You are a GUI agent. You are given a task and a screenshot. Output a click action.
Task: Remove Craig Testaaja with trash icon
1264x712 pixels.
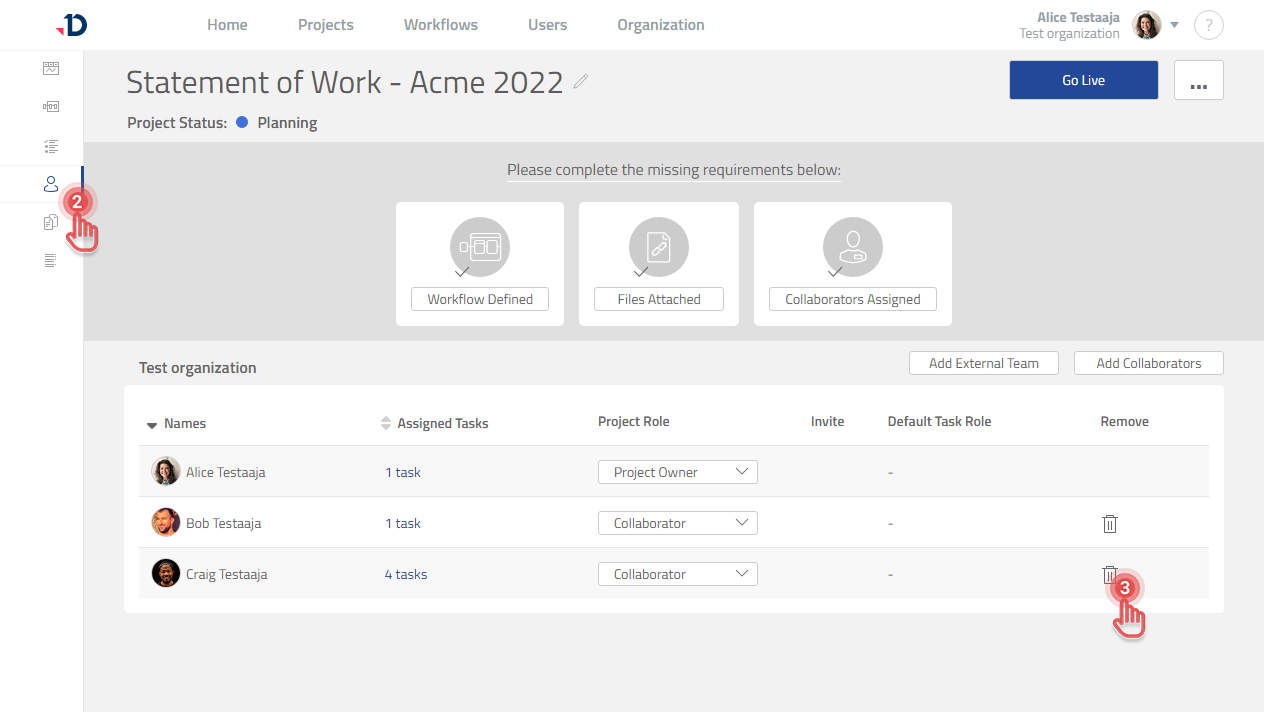pyautogui.click(x=1109, y=574)
